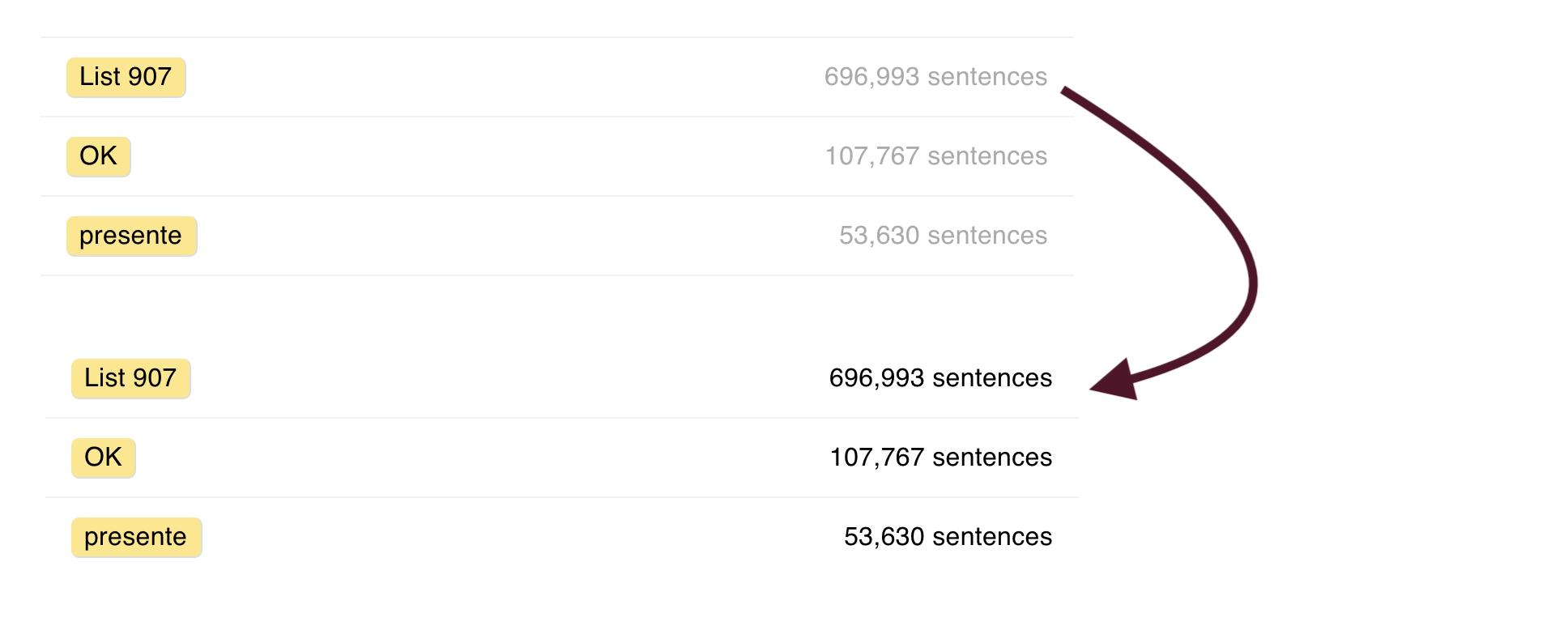This screenshot has width=1568, height=626.
Task: Click the grayed 53,630 sentences count
Action: pos(942,236)
